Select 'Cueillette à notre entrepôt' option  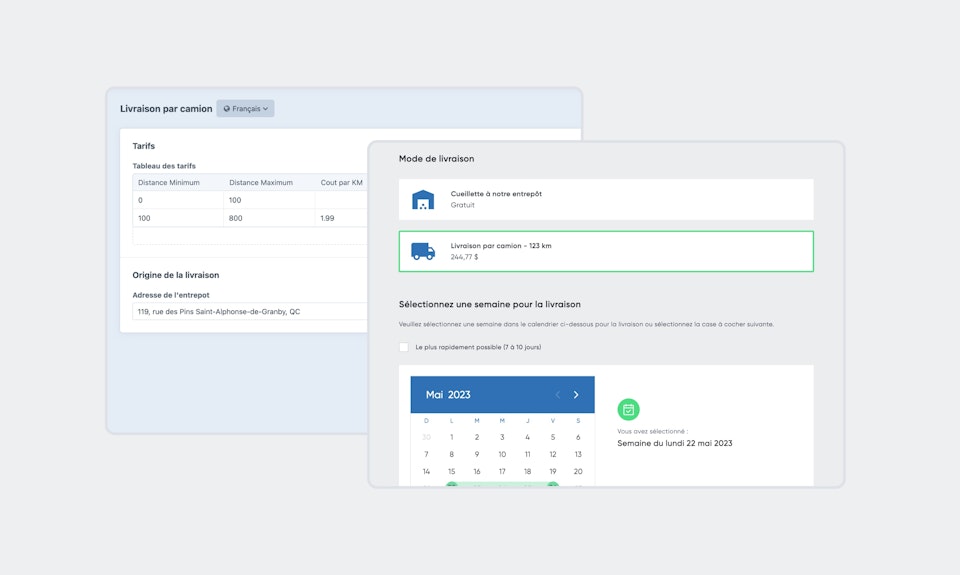(x=605, y=199)
